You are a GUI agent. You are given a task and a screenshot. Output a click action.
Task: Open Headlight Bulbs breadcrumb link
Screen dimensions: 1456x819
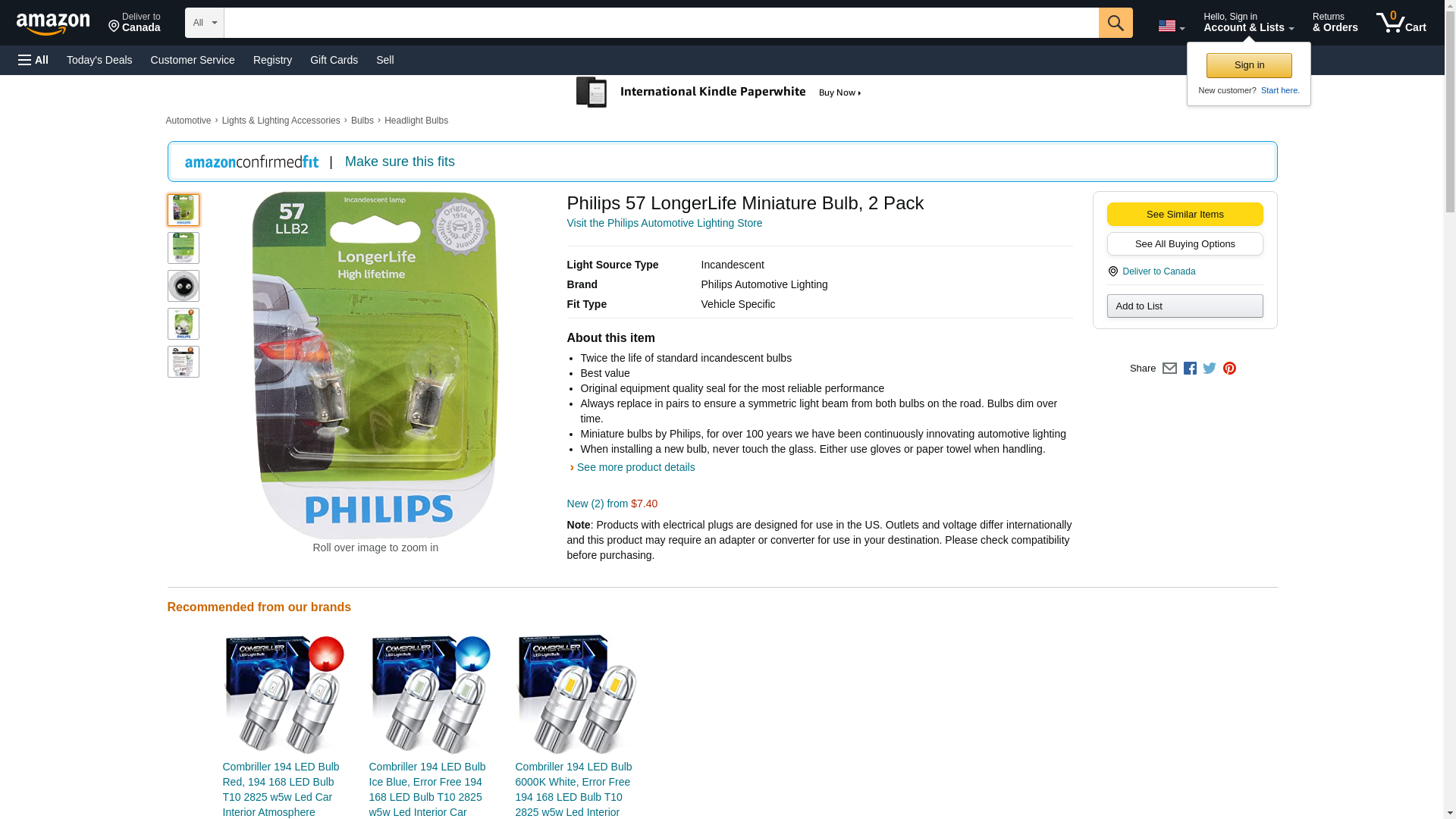[416, 121]
